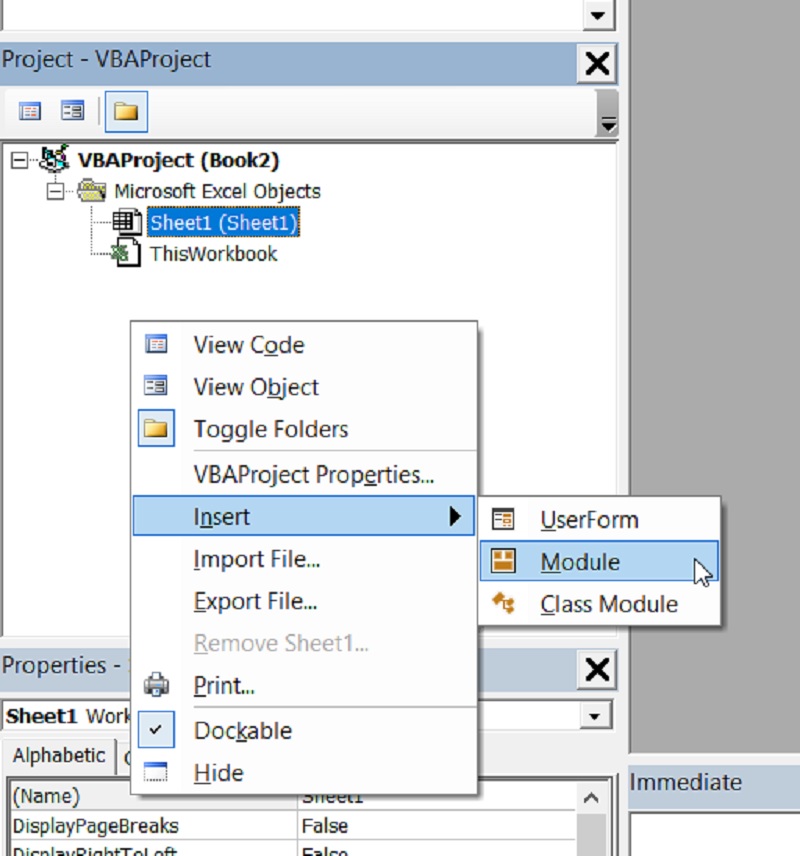The image size is (800, 856).
Task: Select ThisWorkbook in project tree
Action: (213, 254)
